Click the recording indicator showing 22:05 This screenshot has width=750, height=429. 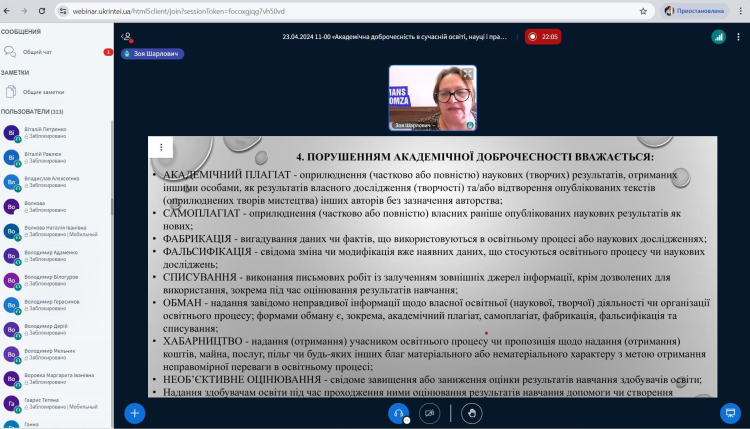[544, 36]
